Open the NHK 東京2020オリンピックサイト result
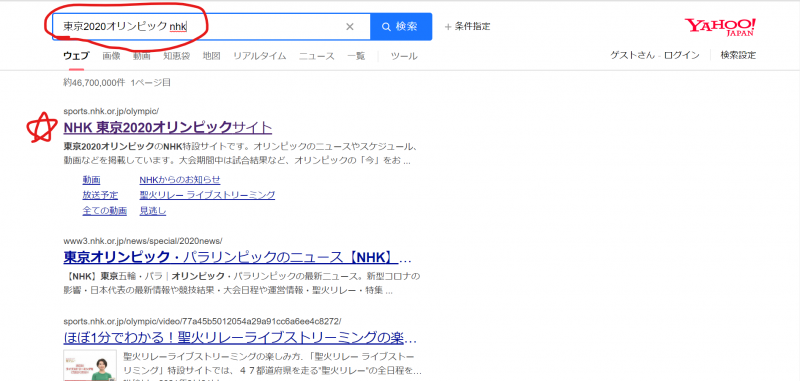 168,128
